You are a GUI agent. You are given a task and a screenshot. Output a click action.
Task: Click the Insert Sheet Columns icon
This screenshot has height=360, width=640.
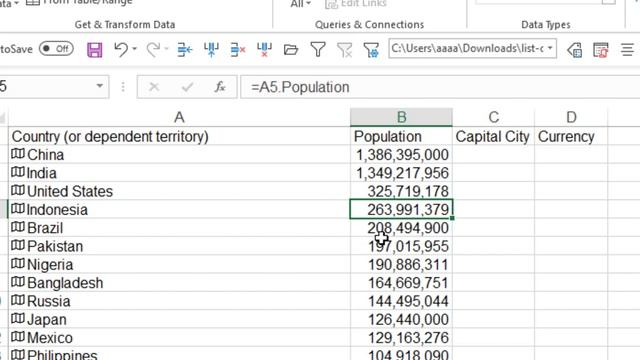pos(211,50)
